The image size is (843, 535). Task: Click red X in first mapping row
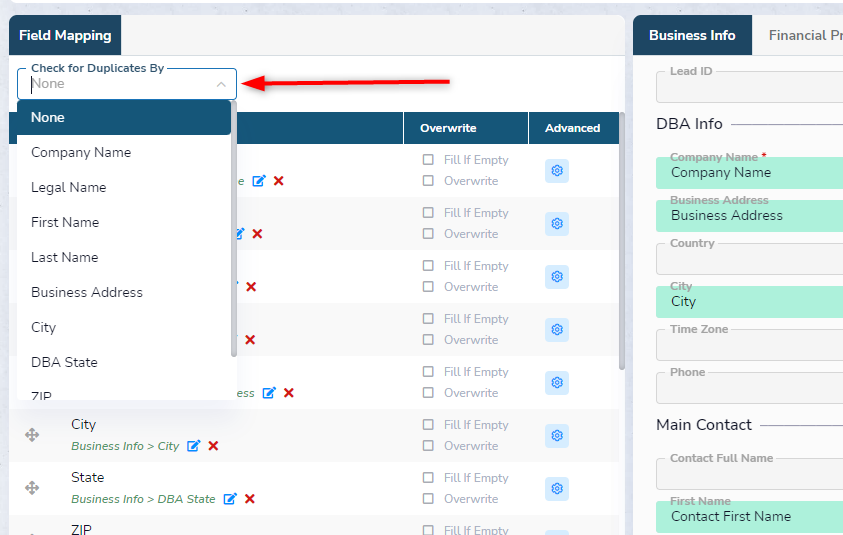tap(278, 181)
